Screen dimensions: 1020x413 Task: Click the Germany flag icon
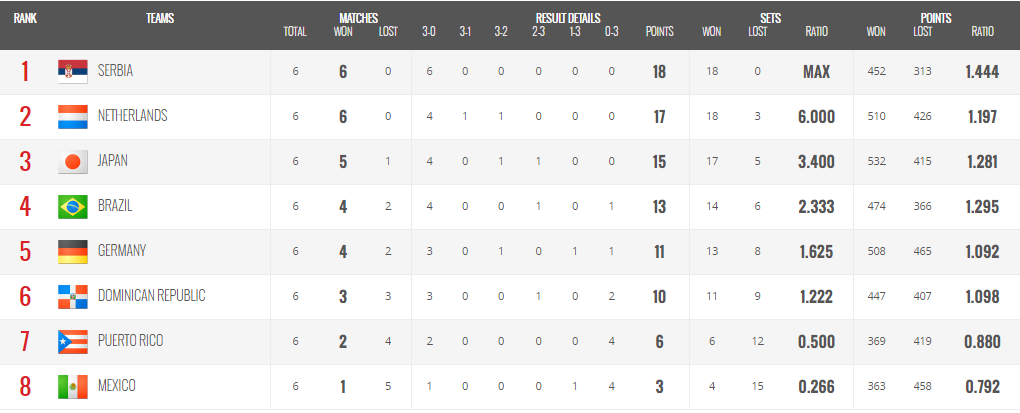(x=73, y=252)
